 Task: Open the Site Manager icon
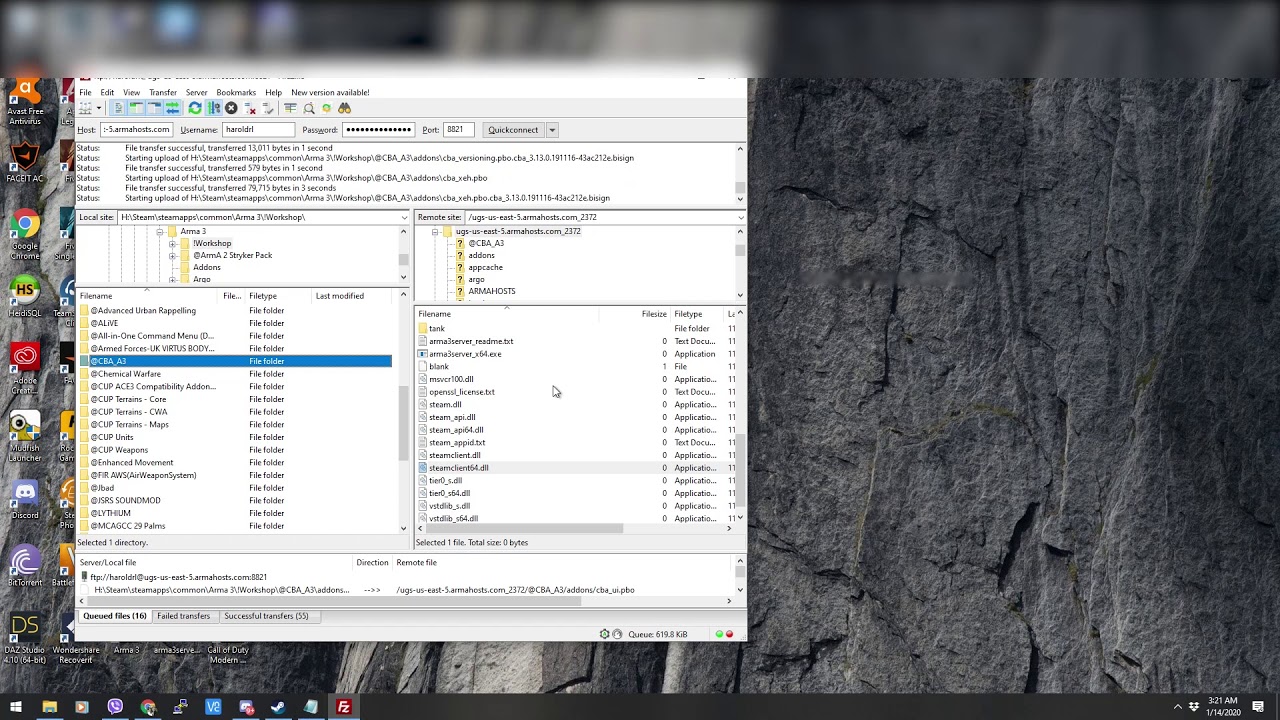click(x=86, y=108)
